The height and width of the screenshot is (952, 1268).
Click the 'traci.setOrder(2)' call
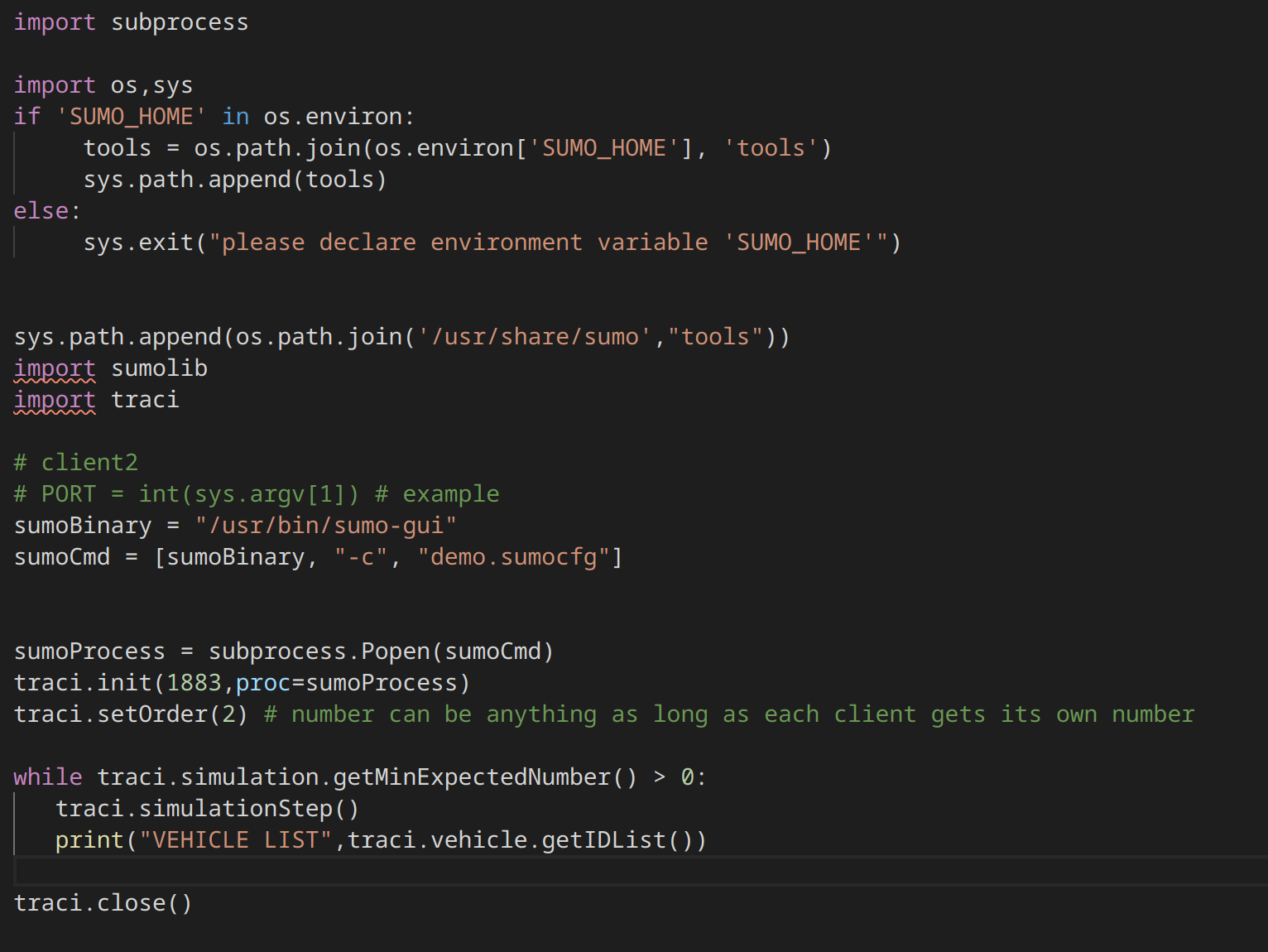click(x=131, y=714)
